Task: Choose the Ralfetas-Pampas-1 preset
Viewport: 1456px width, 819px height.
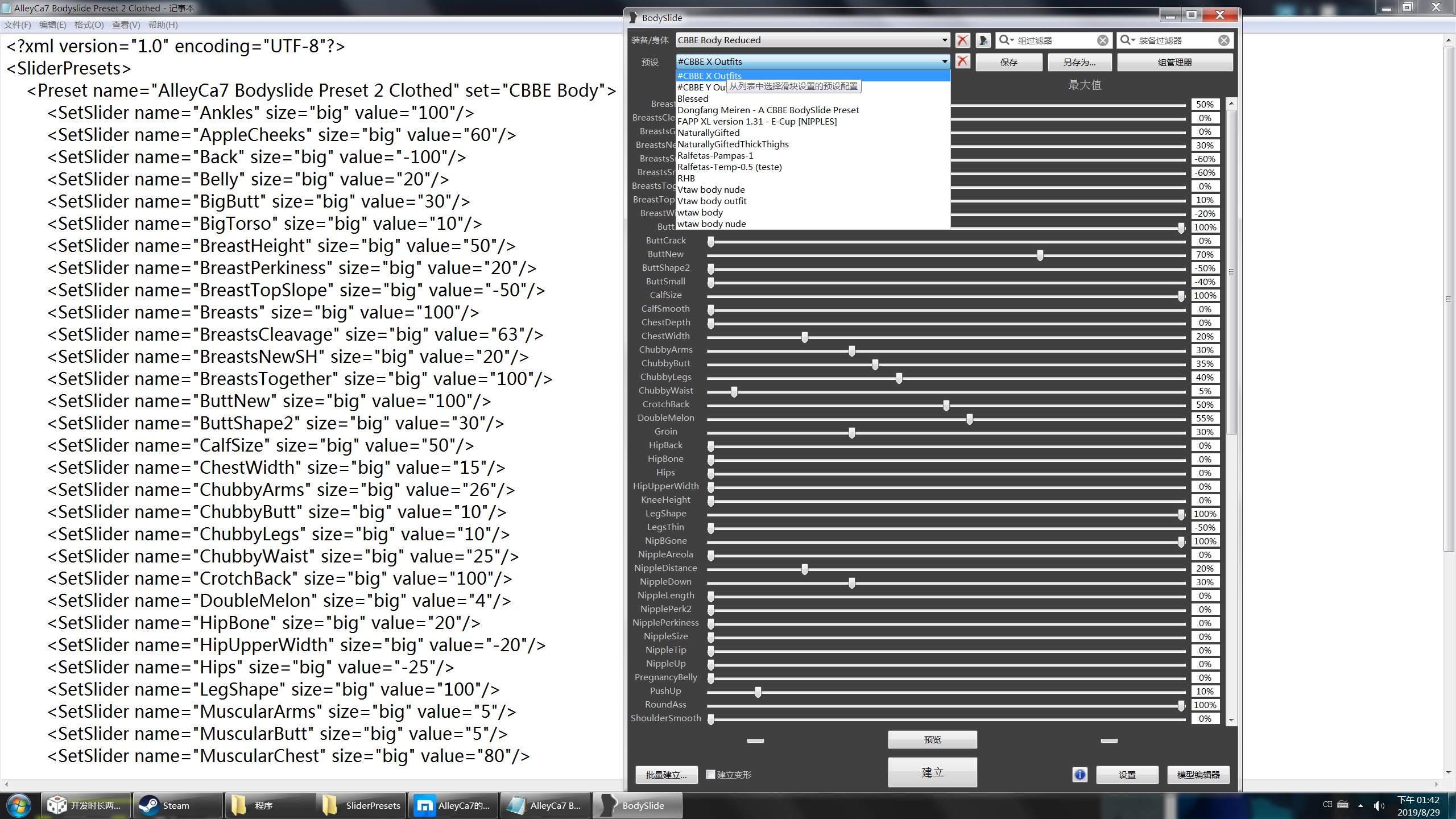Action: (813, 155)
